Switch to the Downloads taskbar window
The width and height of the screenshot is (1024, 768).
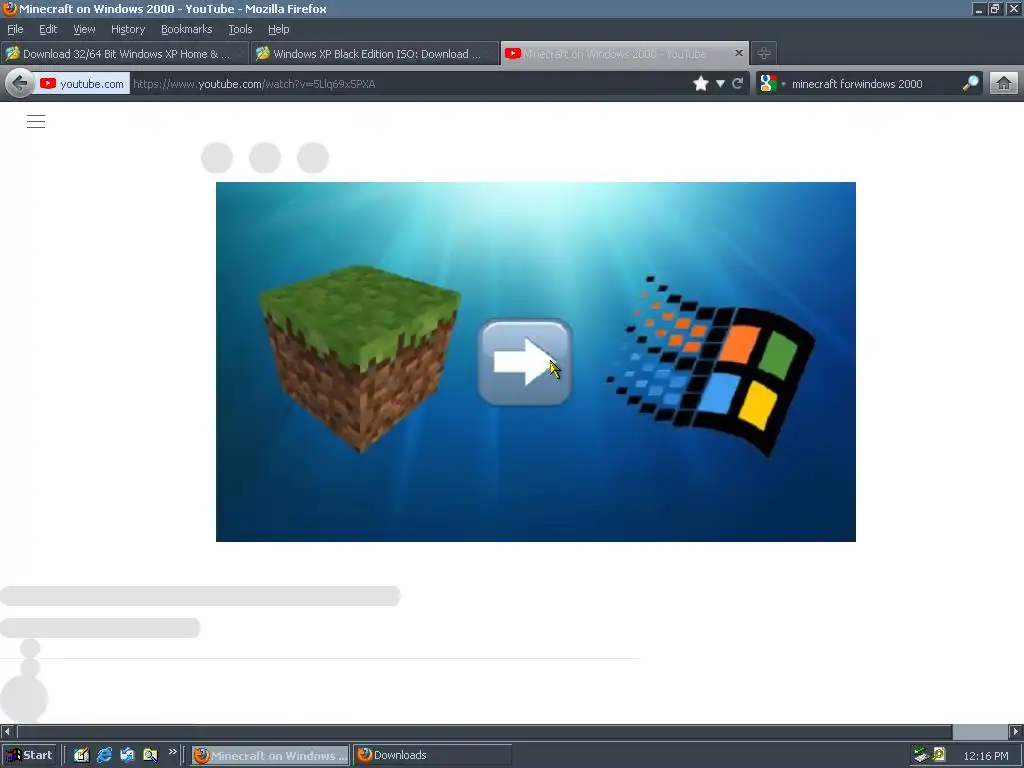[x=432, y=755]
